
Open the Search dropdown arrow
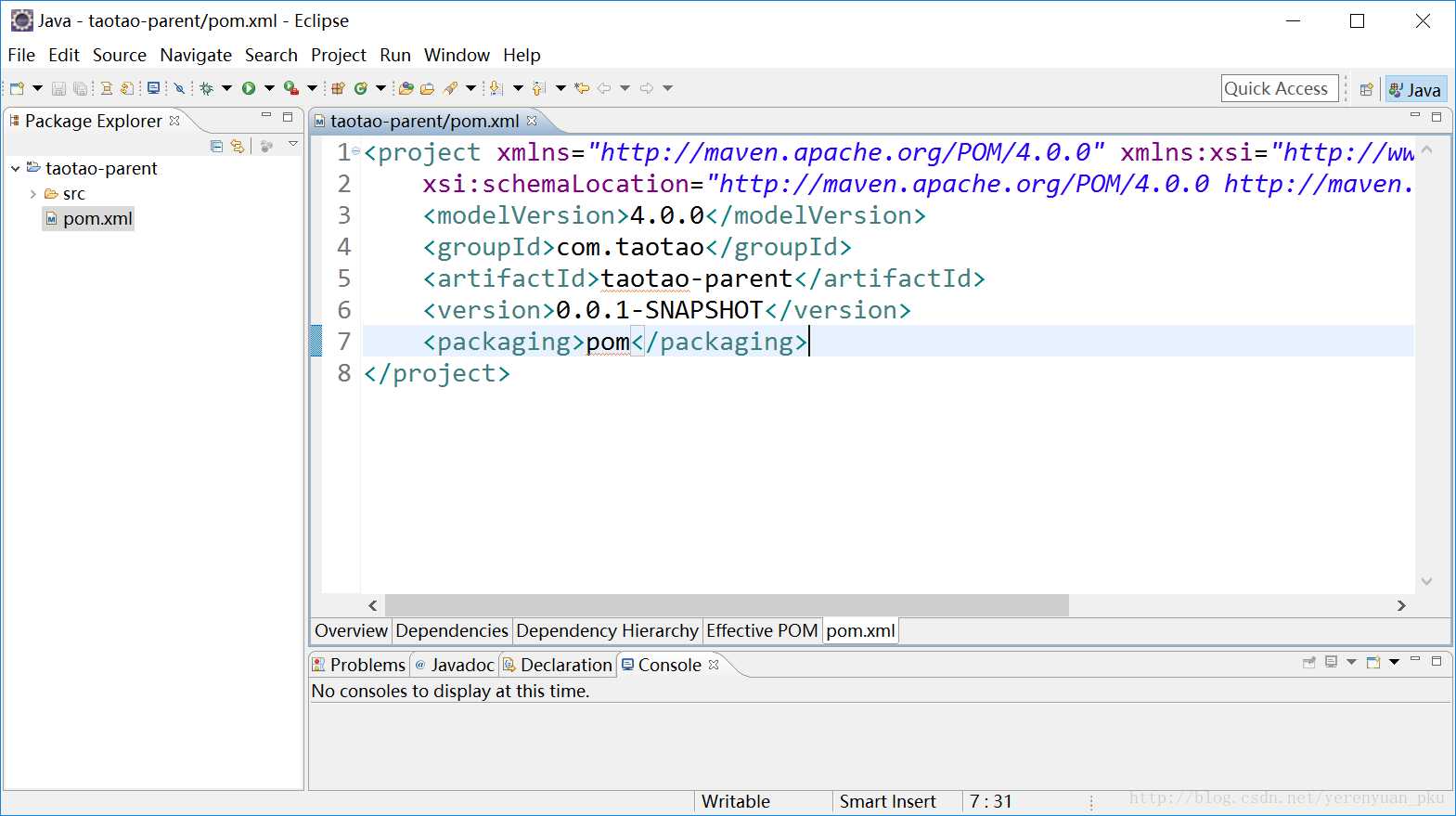tap(470, 88)
